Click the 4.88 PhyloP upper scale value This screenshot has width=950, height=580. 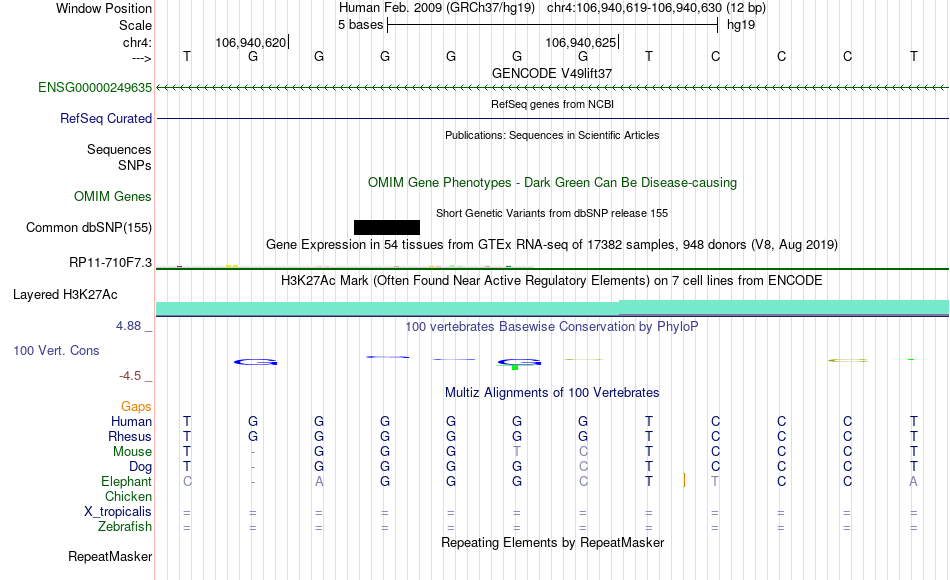tap(128, 326)
